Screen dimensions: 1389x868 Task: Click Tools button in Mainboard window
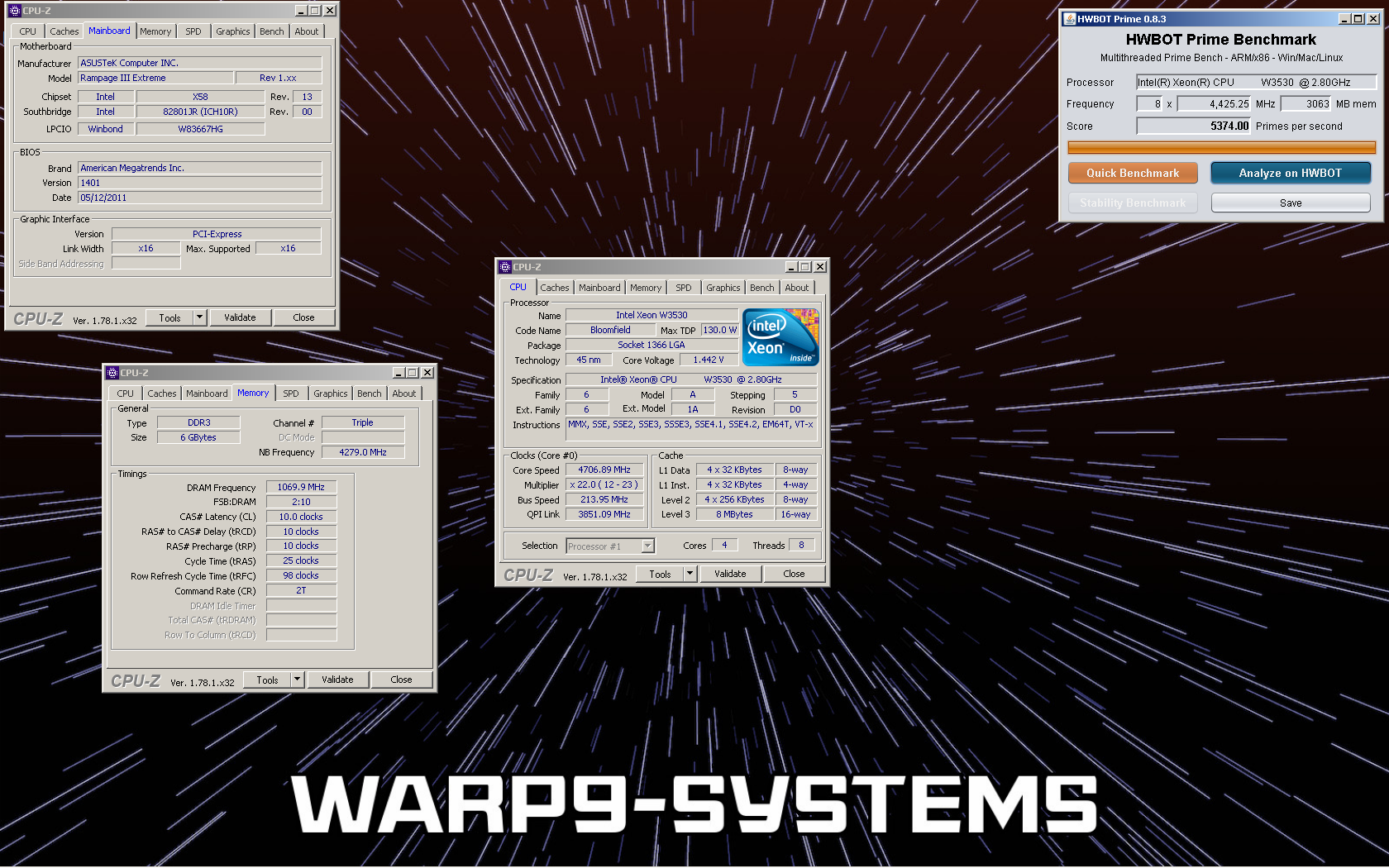[170, 317]
